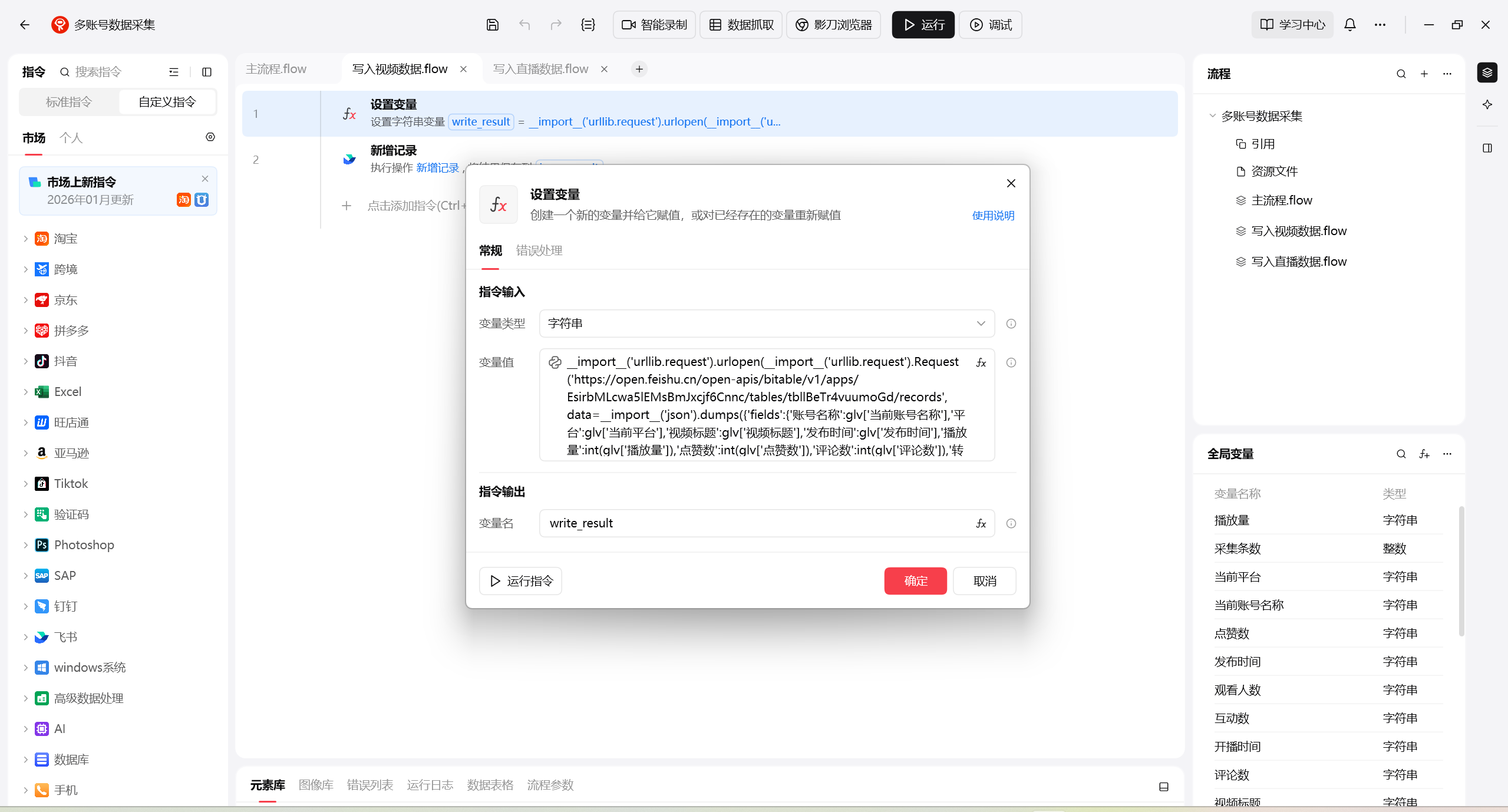Open the 变量类型 字符串 dropdown

tap(766, 324)
